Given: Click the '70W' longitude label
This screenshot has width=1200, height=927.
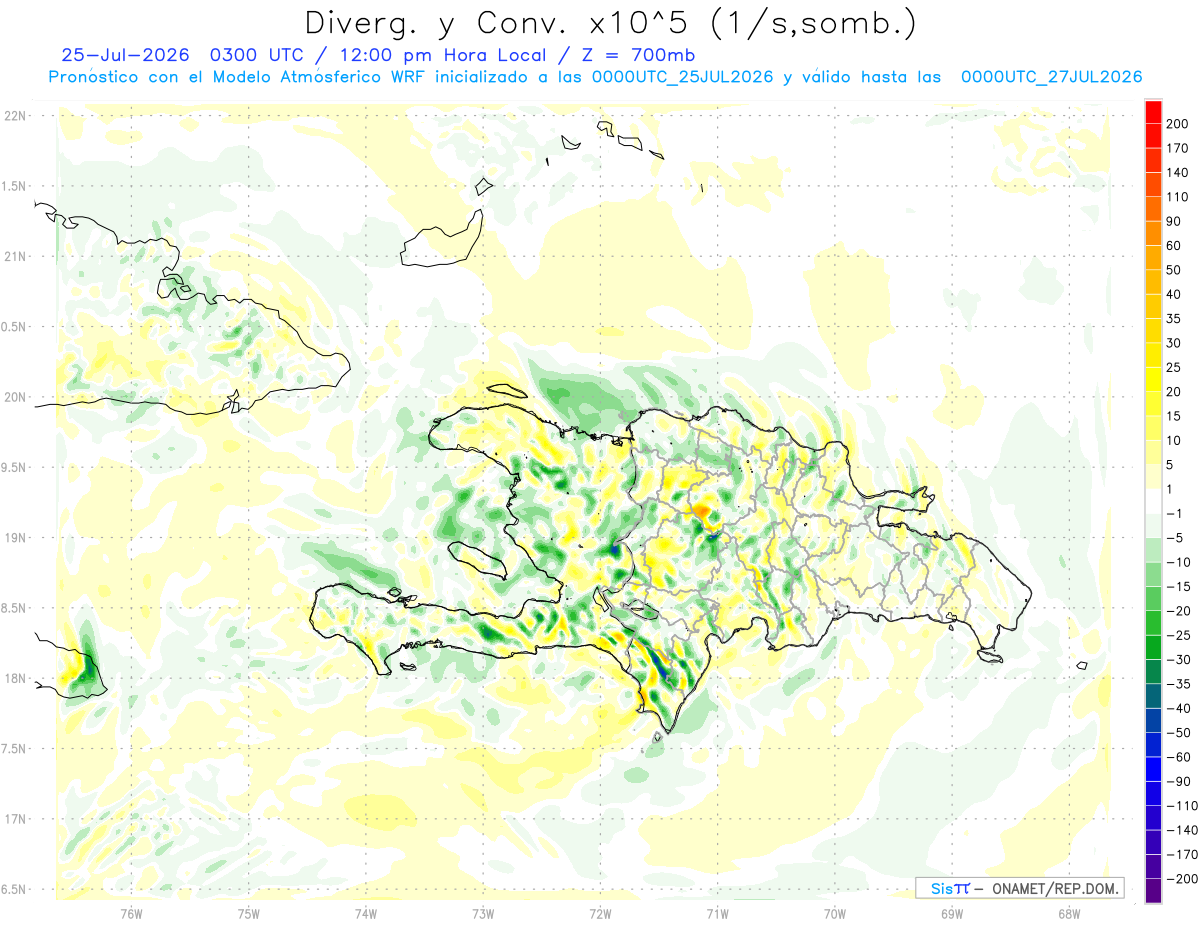Looking at the screenshot, I should pos(834,913).
